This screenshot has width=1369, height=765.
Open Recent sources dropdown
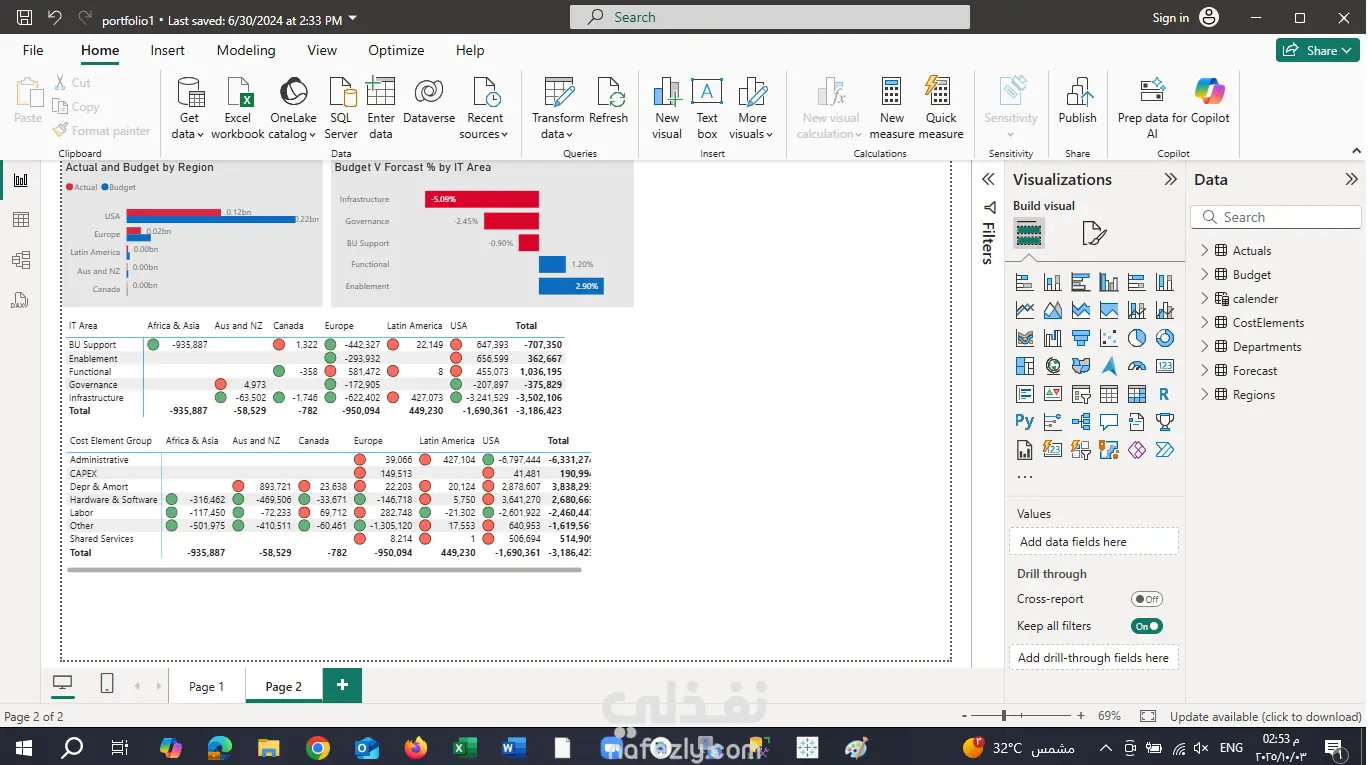coord(485,108)
